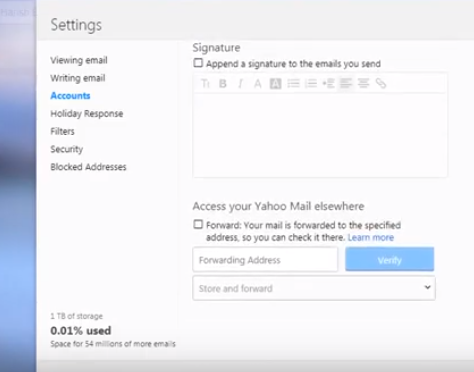
Task: Insert a bulleted list in signature
Action: click(293, 83)
